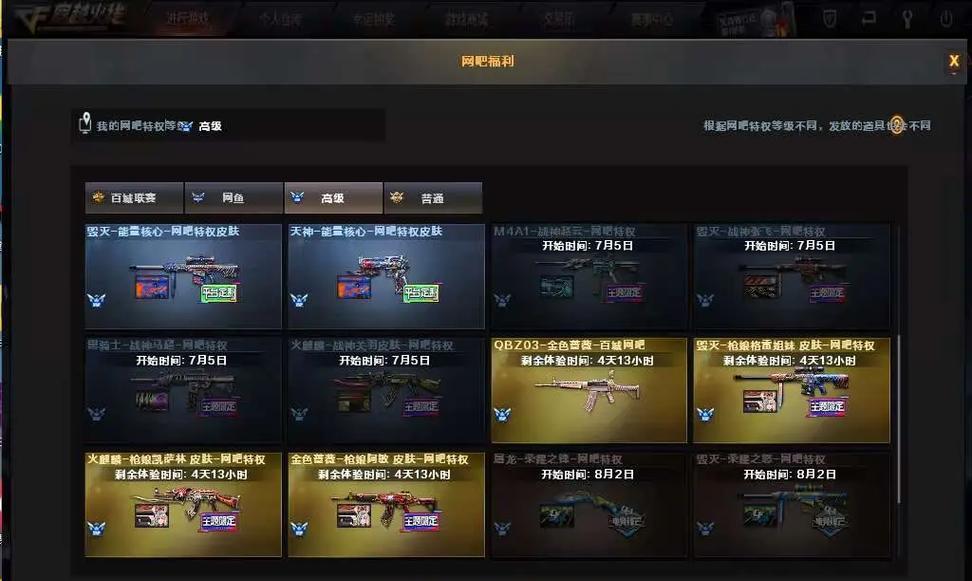Click the wing badge icon on QBZ03 card
Image resolution: width=972 pixels, height=581 pixels.
click(503, 414)
